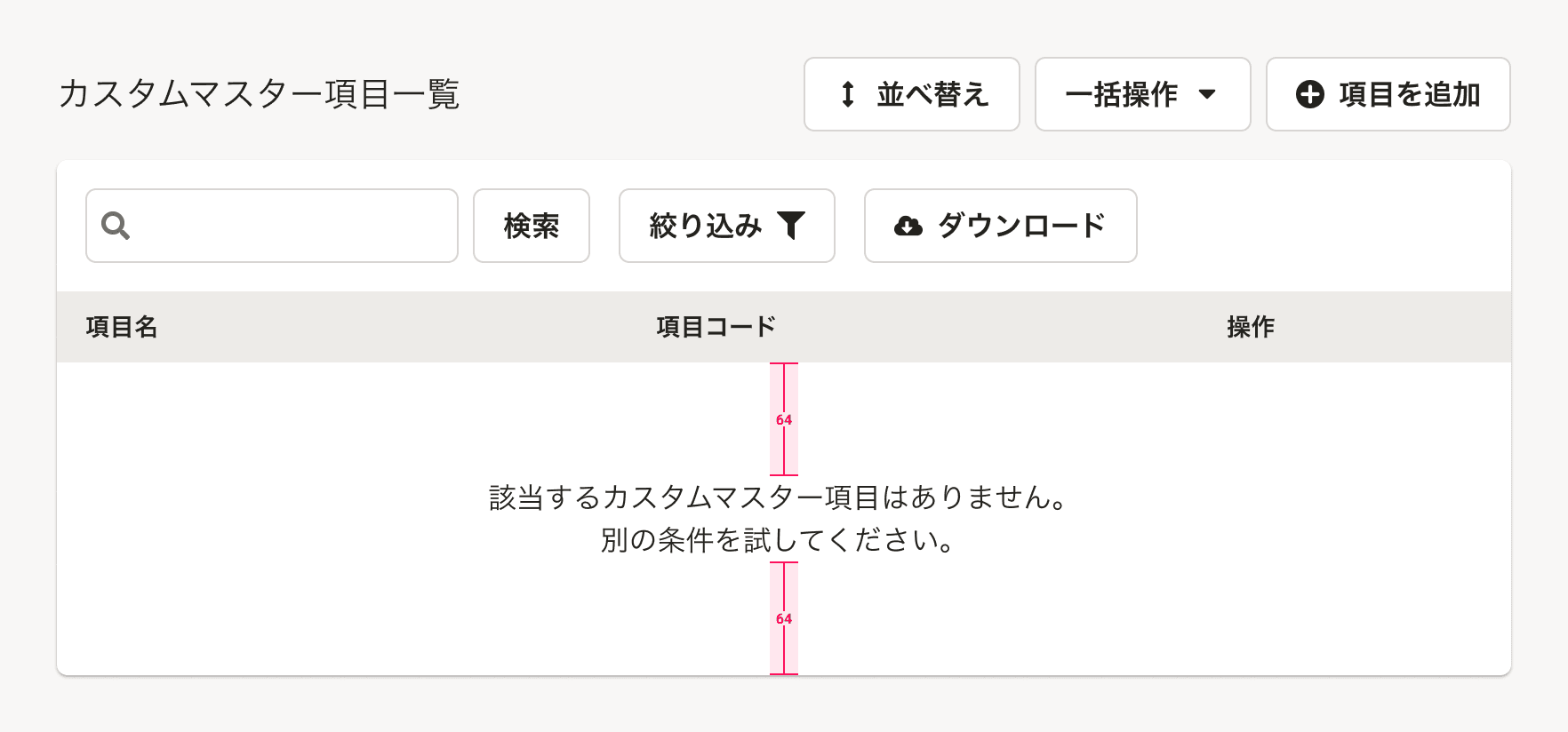Open filters using the 絞り込み button
Image resolution: width=1568 pixels, height=732 pixels.
[x=727, y=227]
